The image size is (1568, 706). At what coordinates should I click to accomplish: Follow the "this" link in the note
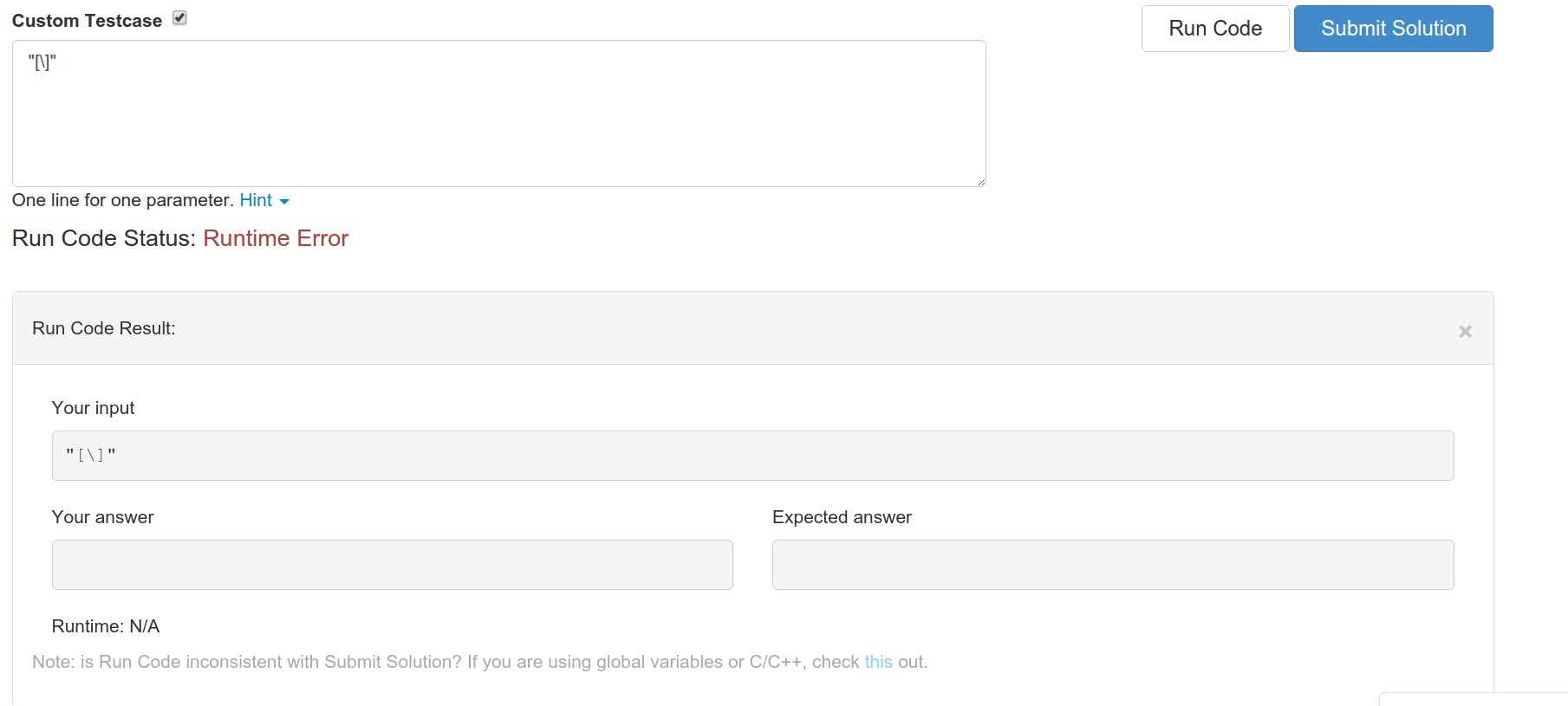pos(878,662)
